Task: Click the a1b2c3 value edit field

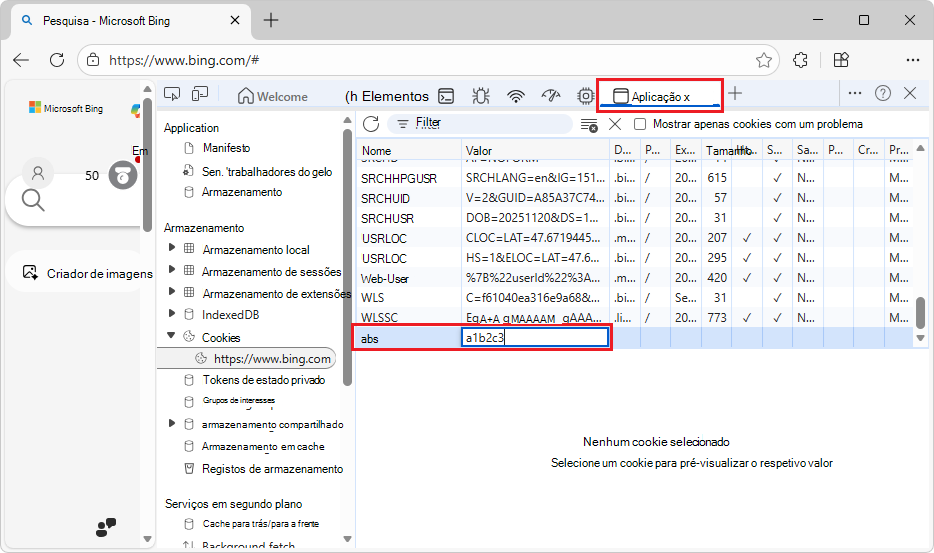Action: click(x=534, y=337)
